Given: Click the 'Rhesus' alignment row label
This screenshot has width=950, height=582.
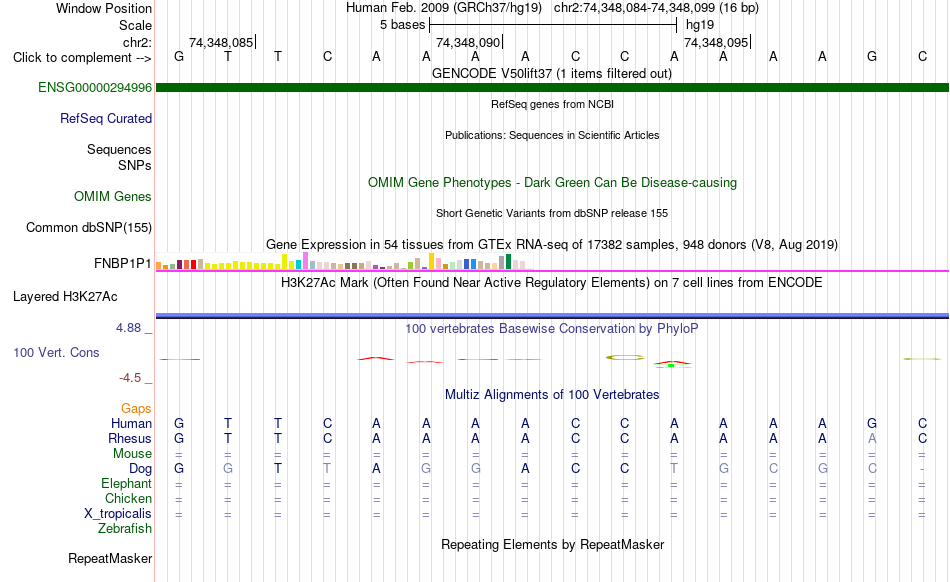Looking at the screenshot, I should point(130,438).
